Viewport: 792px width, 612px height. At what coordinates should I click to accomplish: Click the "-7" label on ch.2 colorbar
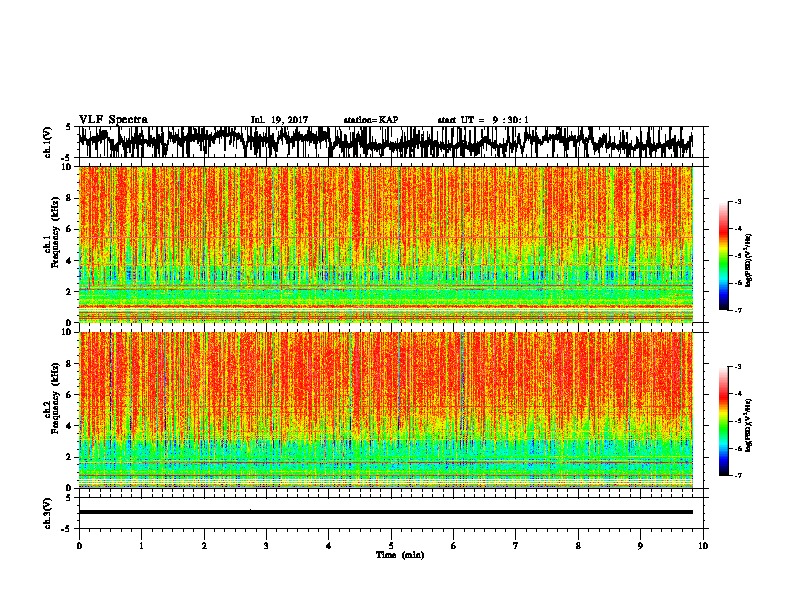737,475
